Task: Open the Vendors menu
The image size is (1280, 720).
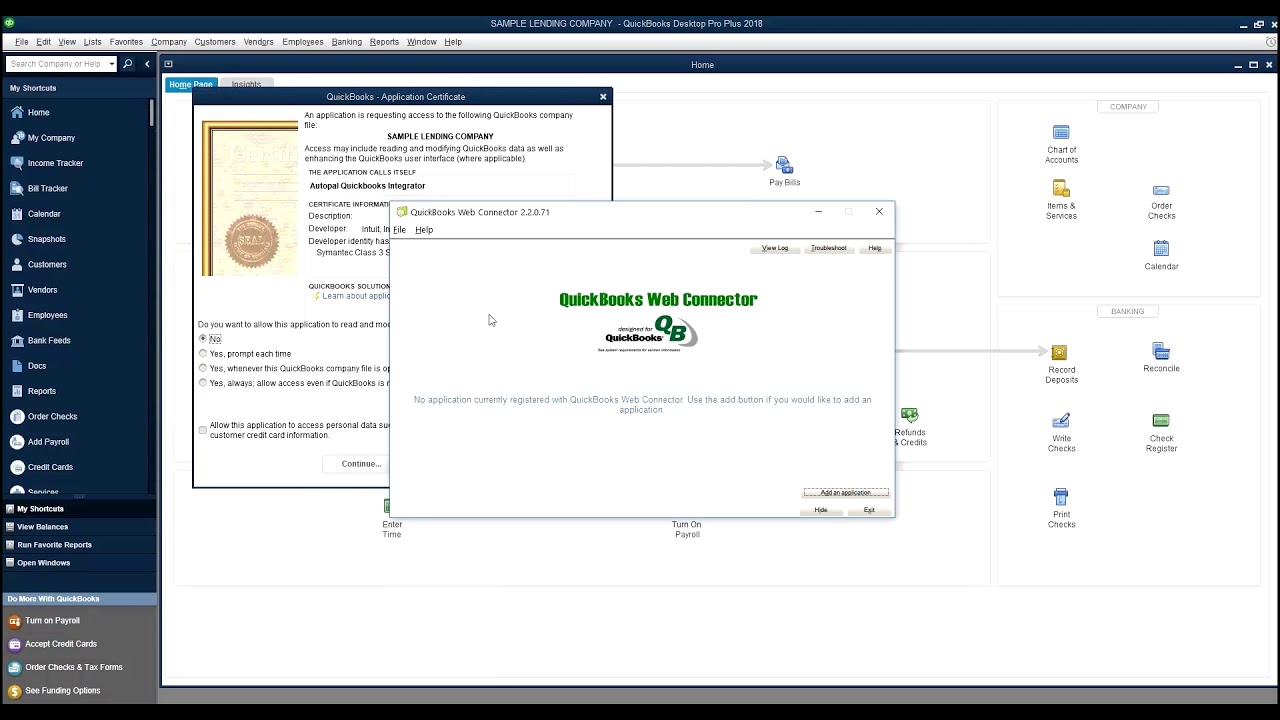Action: pos(258,42)
